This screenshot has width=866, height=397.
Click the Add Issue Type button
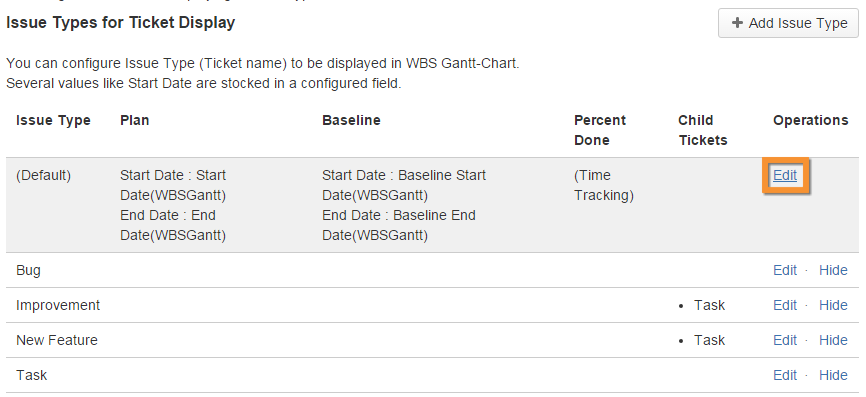click(788, 23)
